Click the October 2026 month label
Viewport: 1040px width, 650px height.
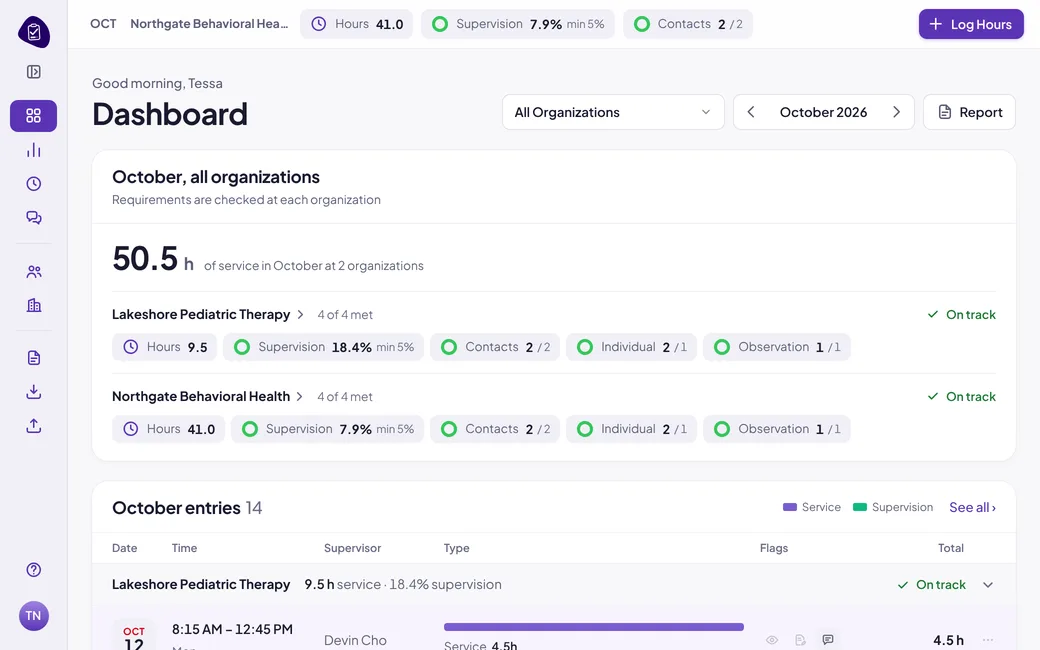pos(823,112)
